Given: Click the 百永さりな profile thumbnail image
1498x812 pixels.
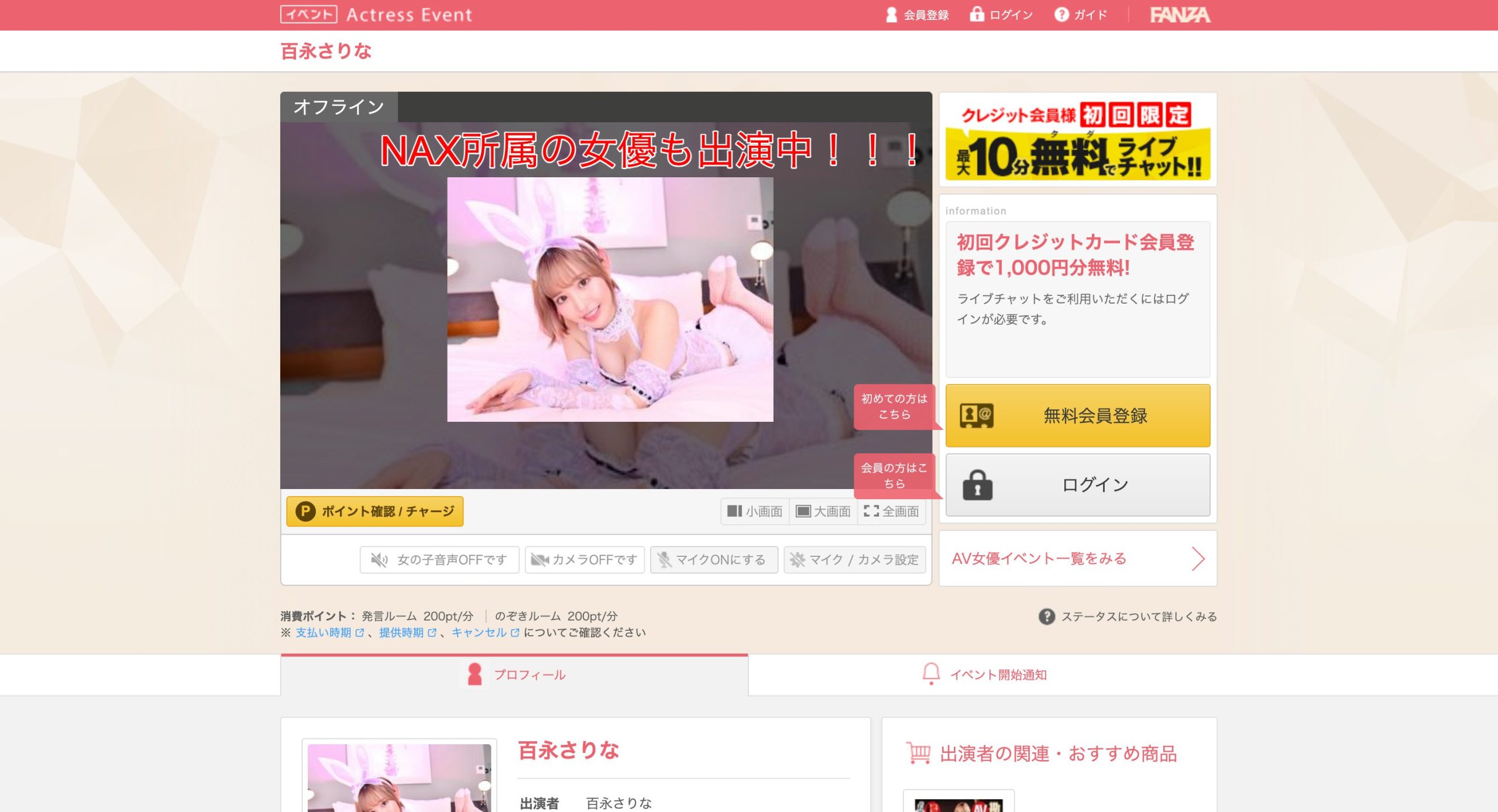Looking at the screenshot, I should pos(400,778).
